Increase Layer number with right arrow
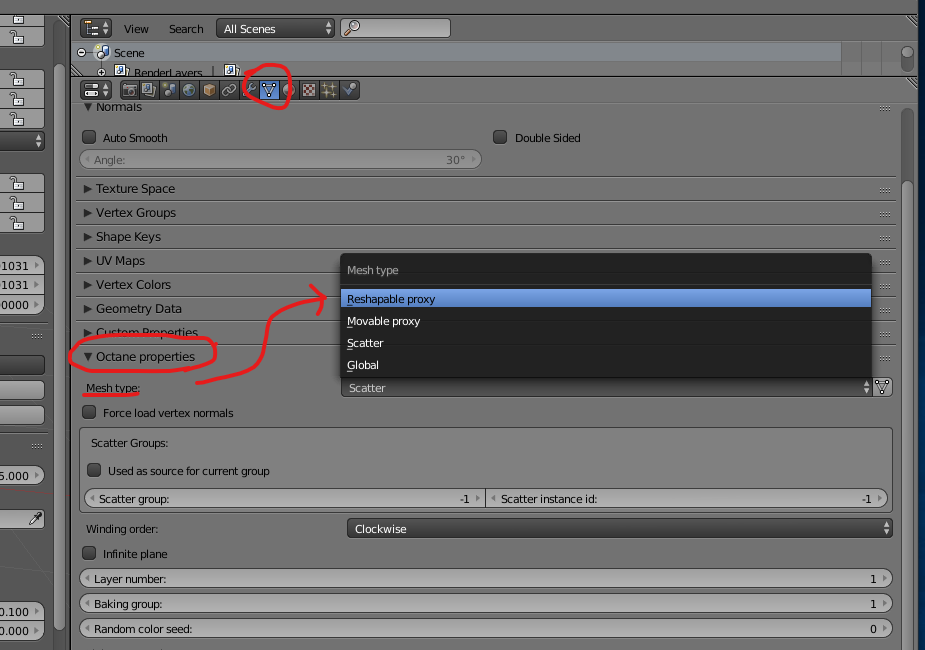The height and width of the screenshot is (650, 925). tap(884, 579)
